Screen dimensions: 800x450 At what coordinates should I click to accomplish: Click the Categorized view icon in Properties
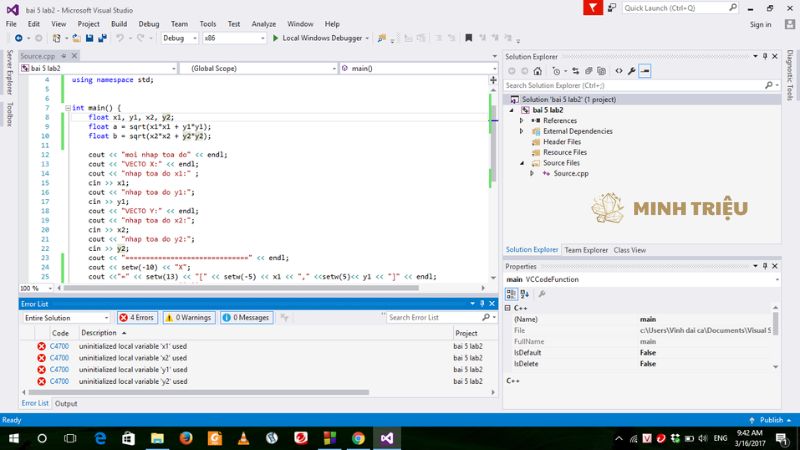pyautogui.click(x=511, y=294)
